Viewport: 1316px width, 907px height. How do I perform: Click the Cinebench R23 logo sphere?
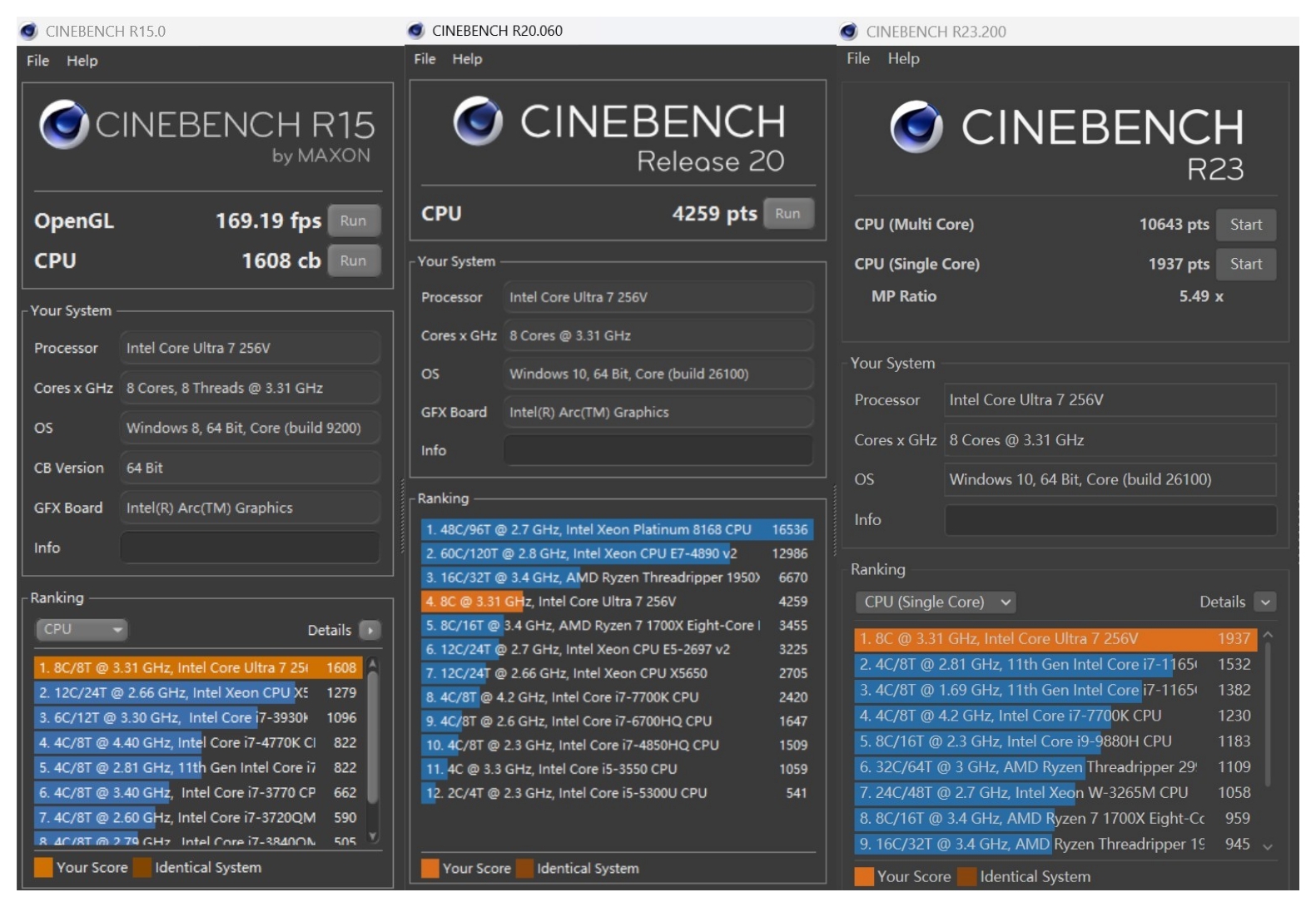click(x=916, y=127)
